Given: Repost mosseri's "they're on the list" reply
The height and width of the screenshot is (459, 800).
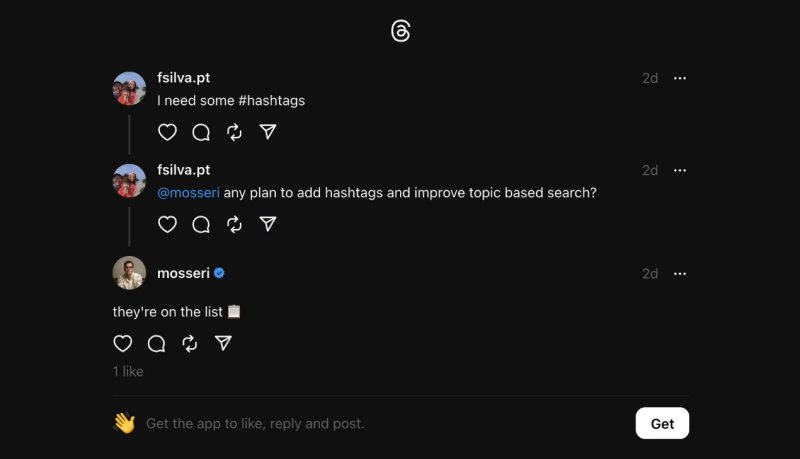Looking at the screenshot, I should point(189,344).
